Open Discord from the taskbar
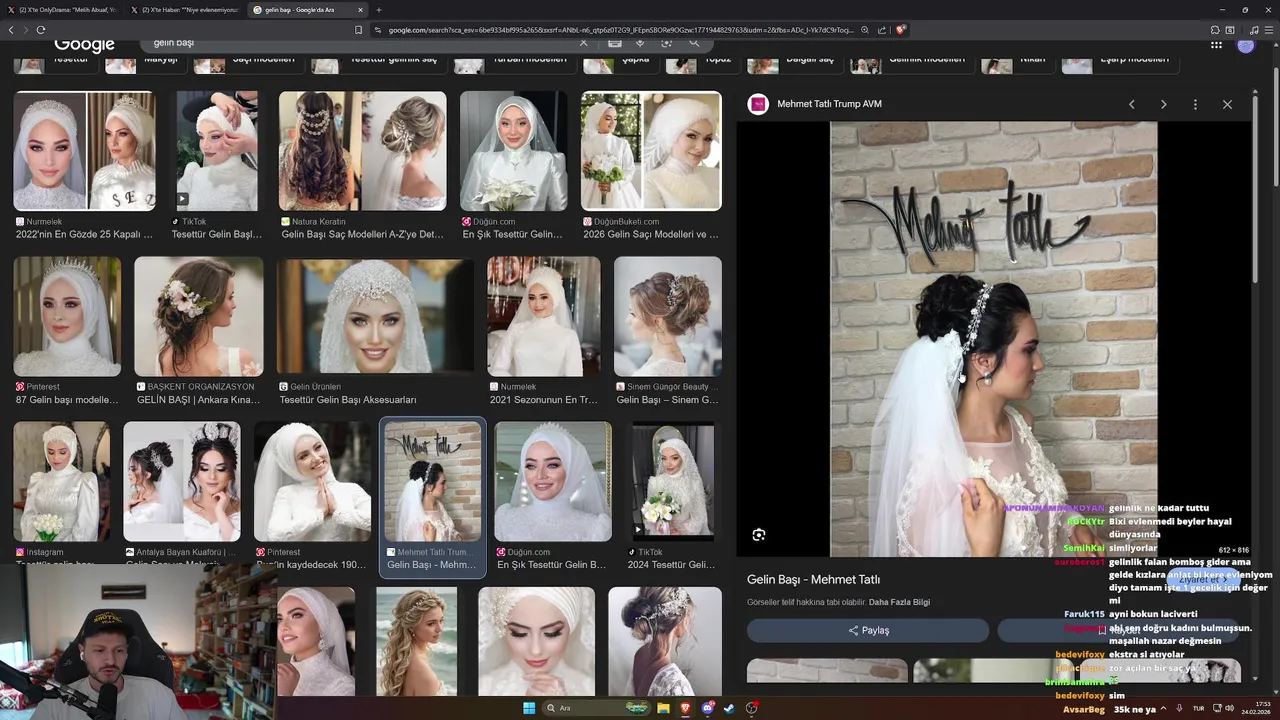1280x720 pixels. pos(708,708)
